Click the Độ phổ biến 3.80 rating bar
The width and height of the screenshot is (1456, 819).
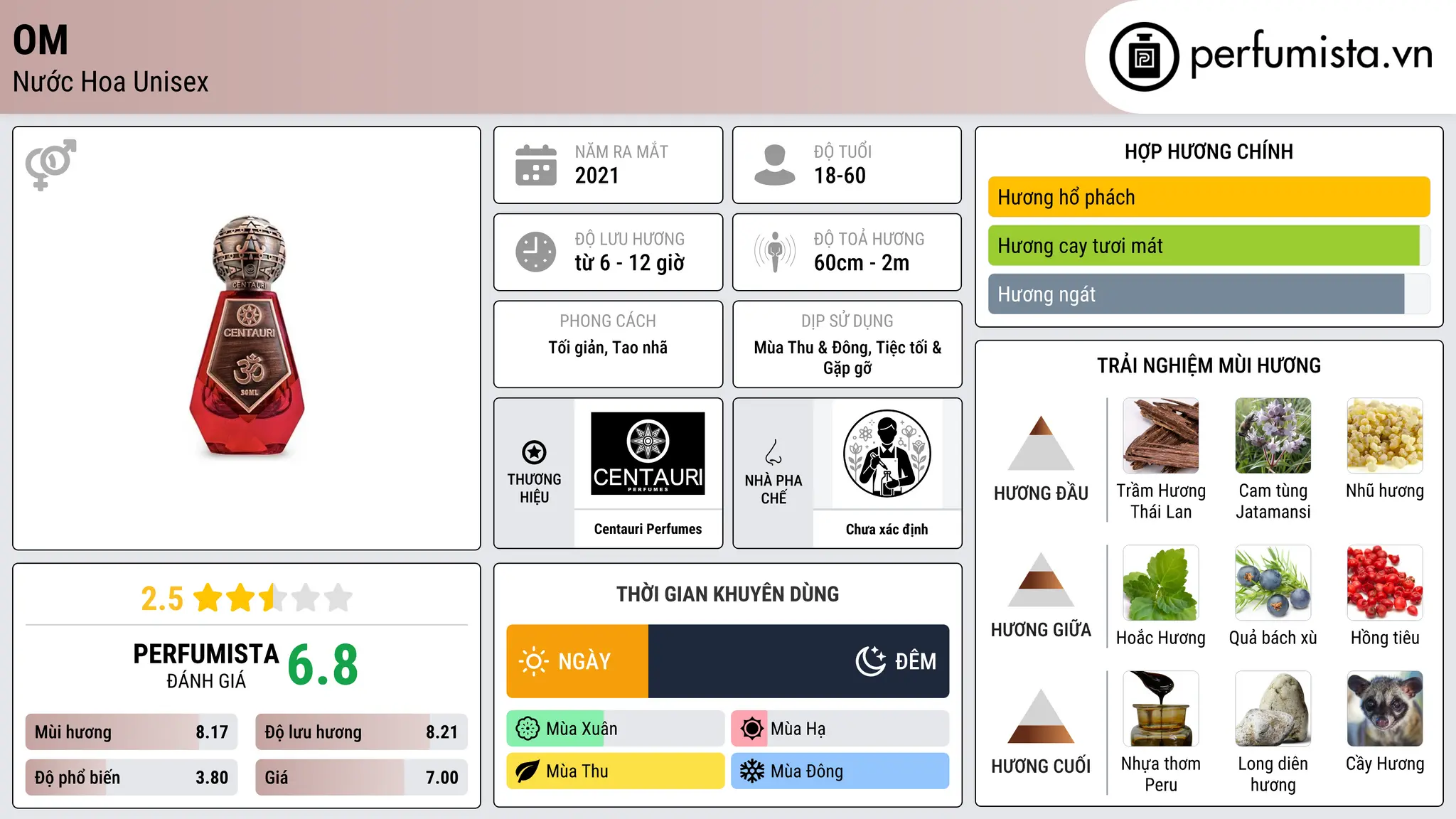point(132,777)
